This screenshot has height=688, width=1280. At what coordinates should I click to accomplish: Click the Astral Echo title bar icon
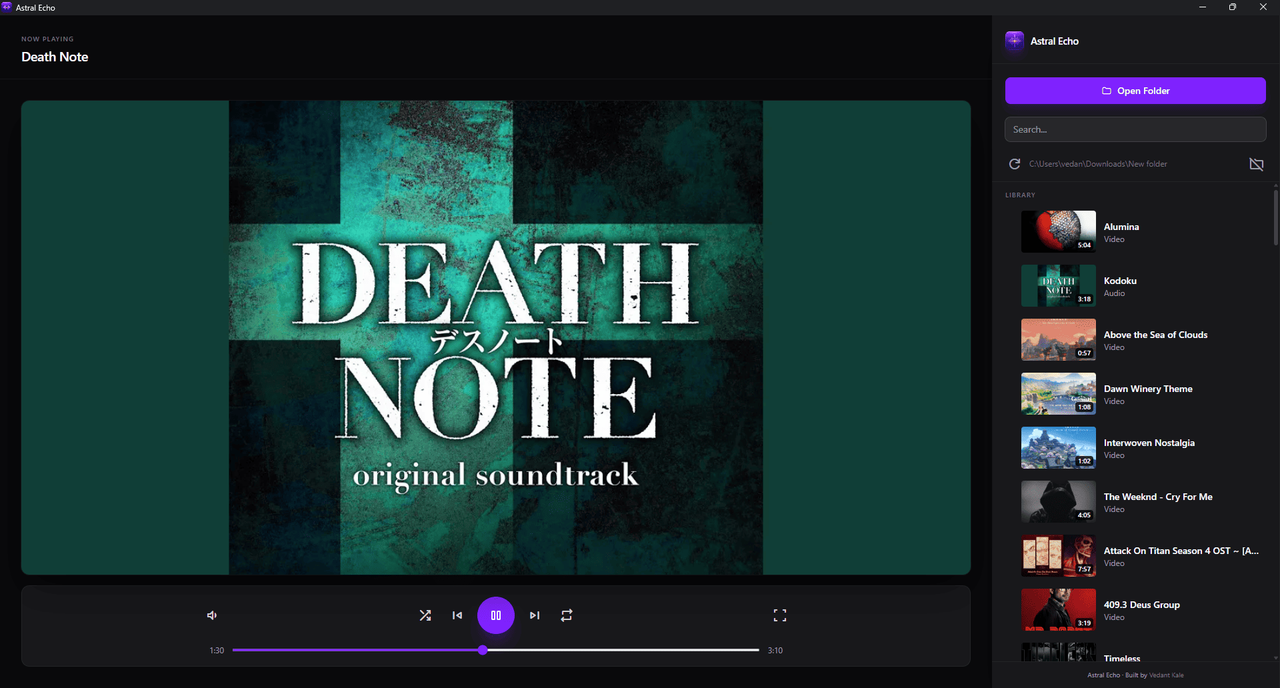(7, 7)
